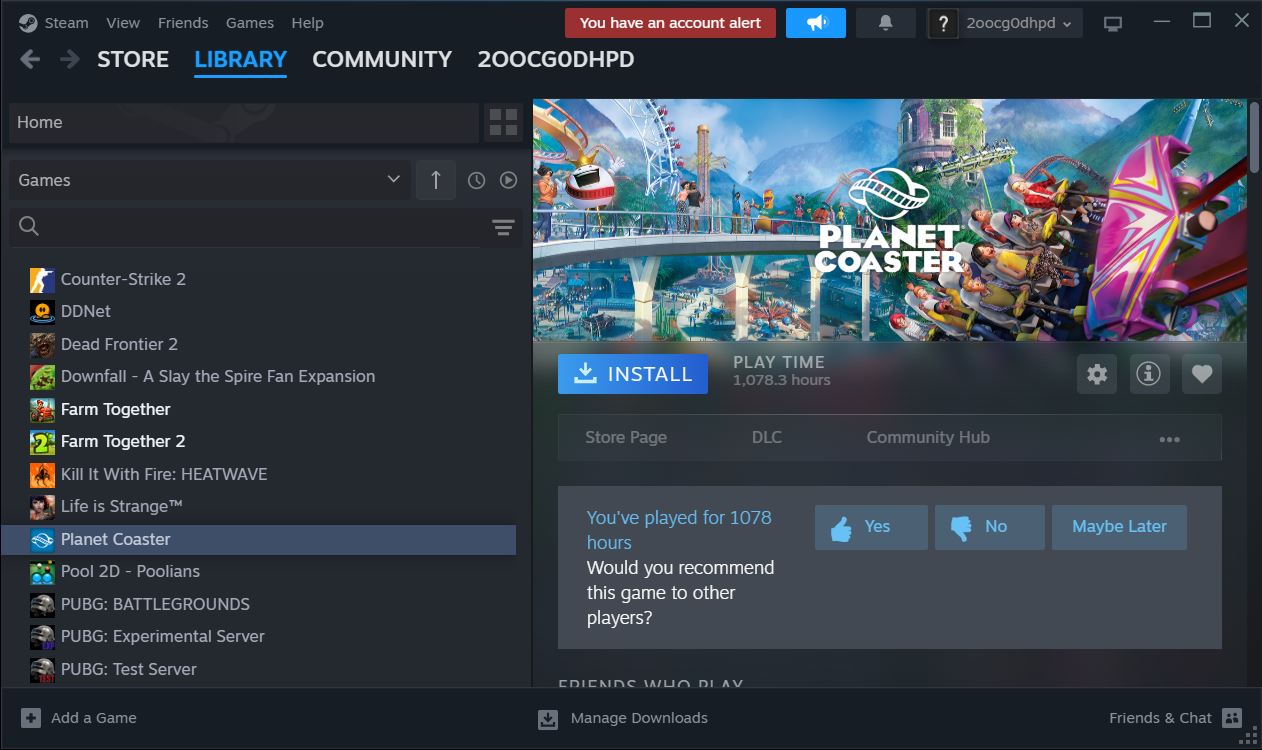1262x750 pixels.
Task: Click the Counter-Strike 2 game icon
Action: (x=42, y=279)
